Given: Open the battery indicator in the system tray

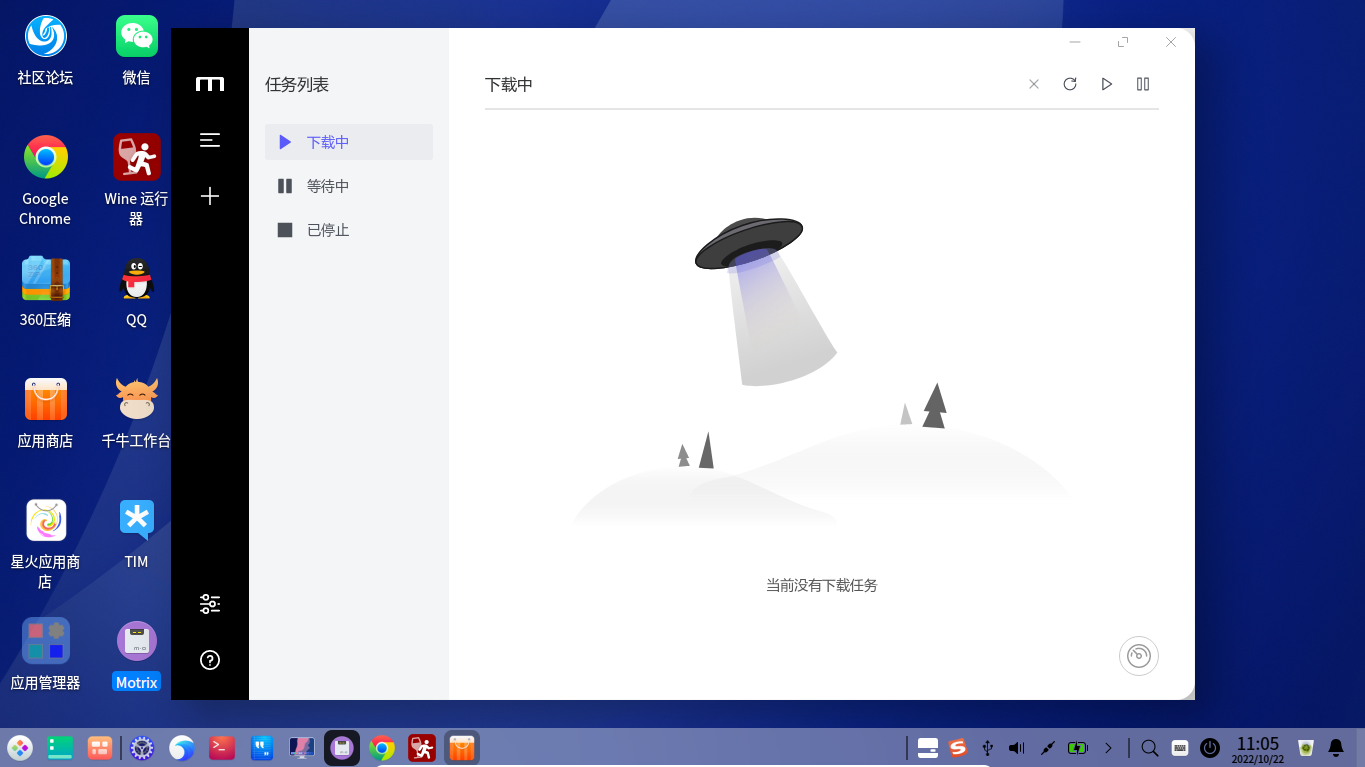Looking at the screenshot, I should tap(1078, 747).
